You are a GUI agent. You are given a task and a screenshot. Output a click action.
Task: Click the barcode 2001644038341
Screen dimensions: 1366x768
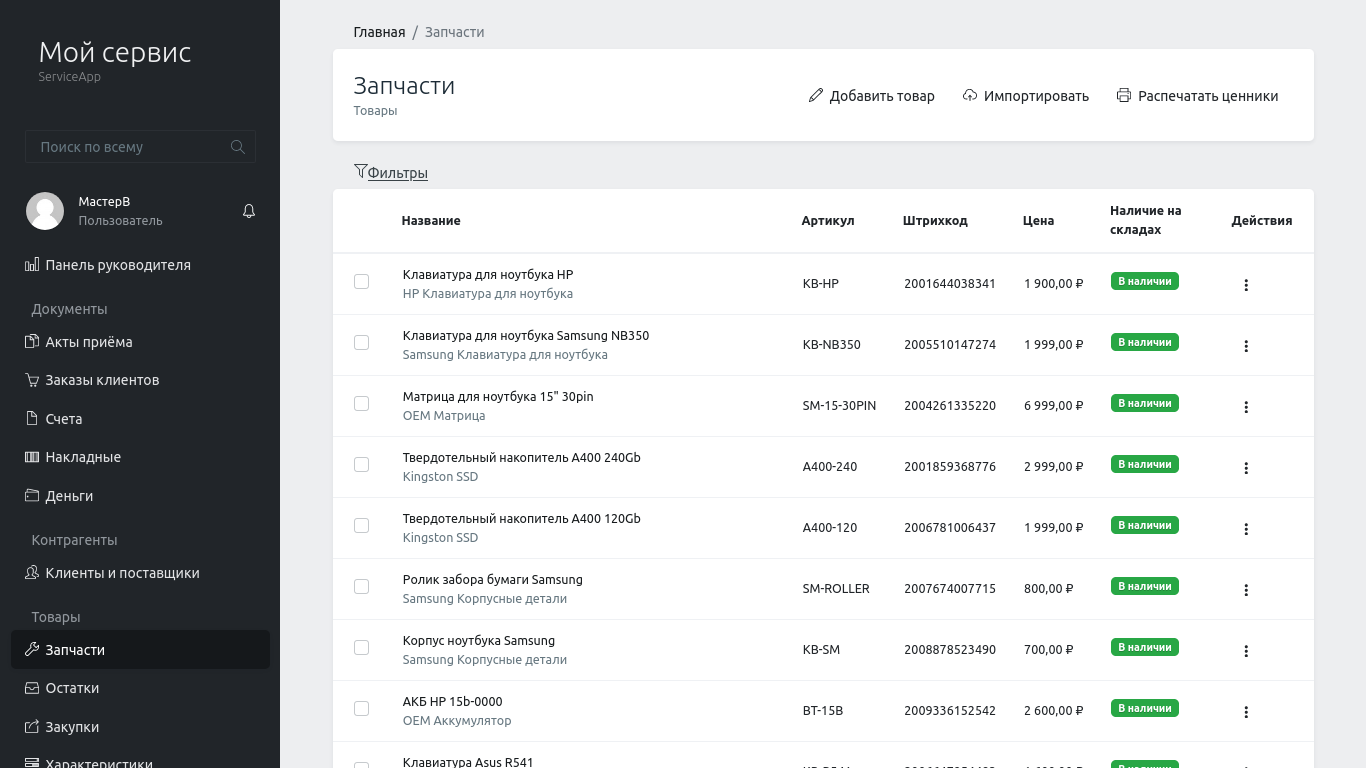950,284
